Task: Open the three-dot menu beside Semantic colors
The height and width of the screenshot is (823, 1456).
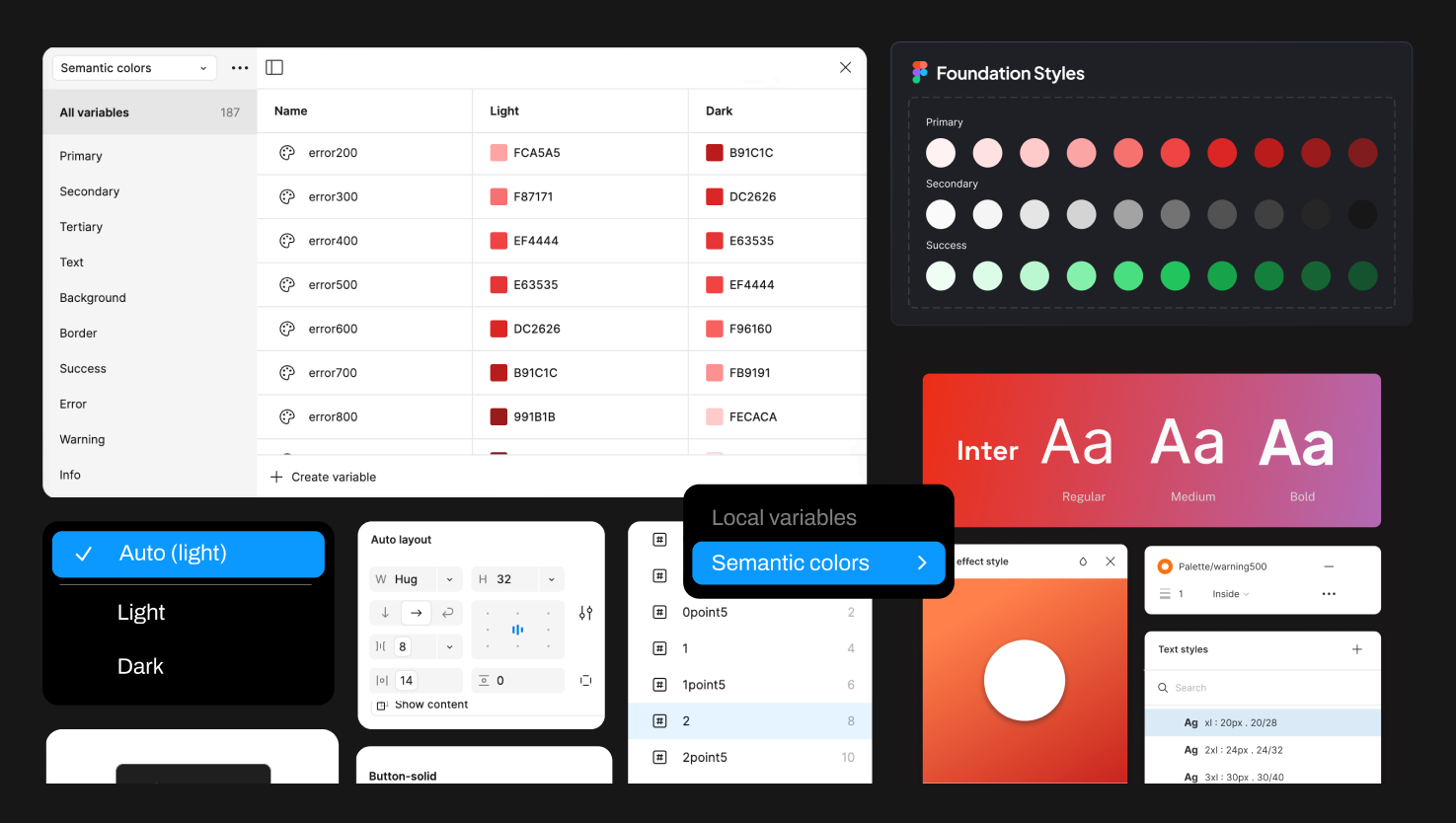Action: 240,68
